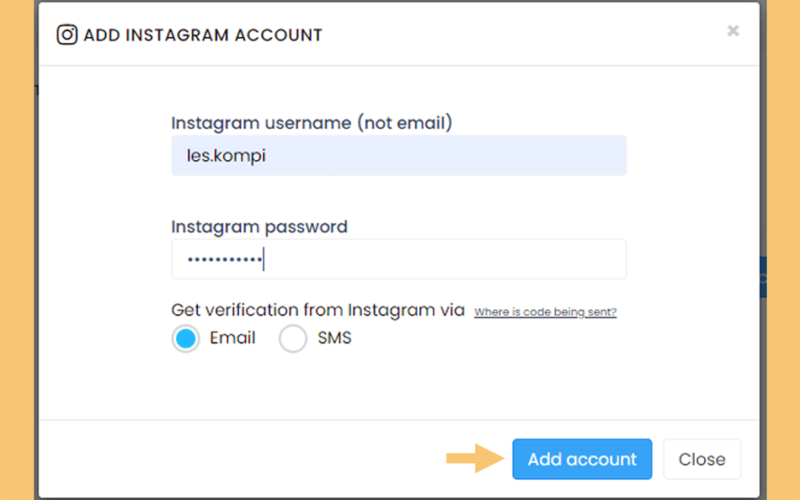The width and height of the screenshot is (800, 500).
Task: Open the 'Where is code being sent?' link
Action: pyautogui.click(x=545, y=312)
